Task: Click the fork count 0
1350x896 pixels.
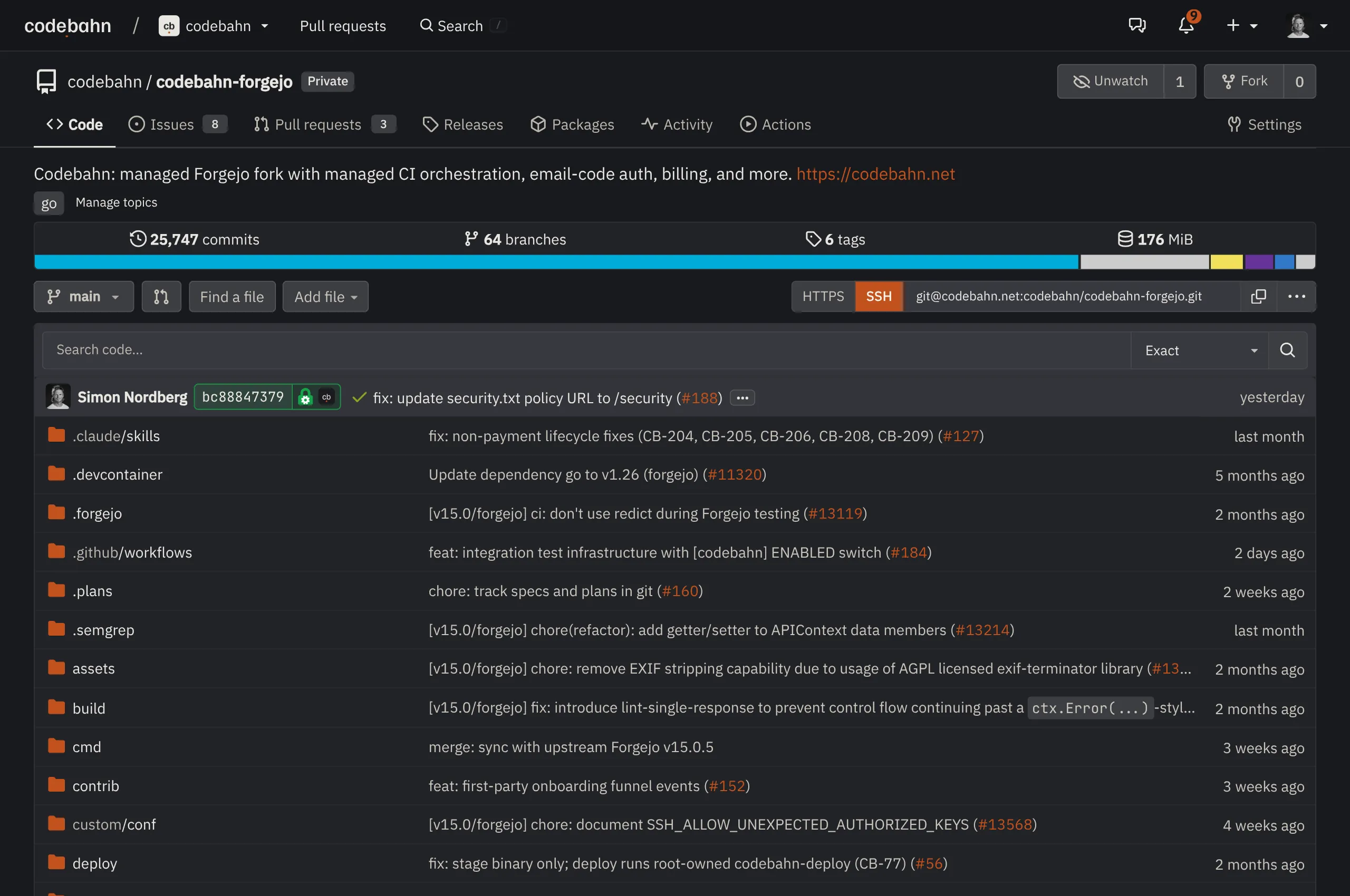Action: pyautogui.click(x=1300, y=81)
